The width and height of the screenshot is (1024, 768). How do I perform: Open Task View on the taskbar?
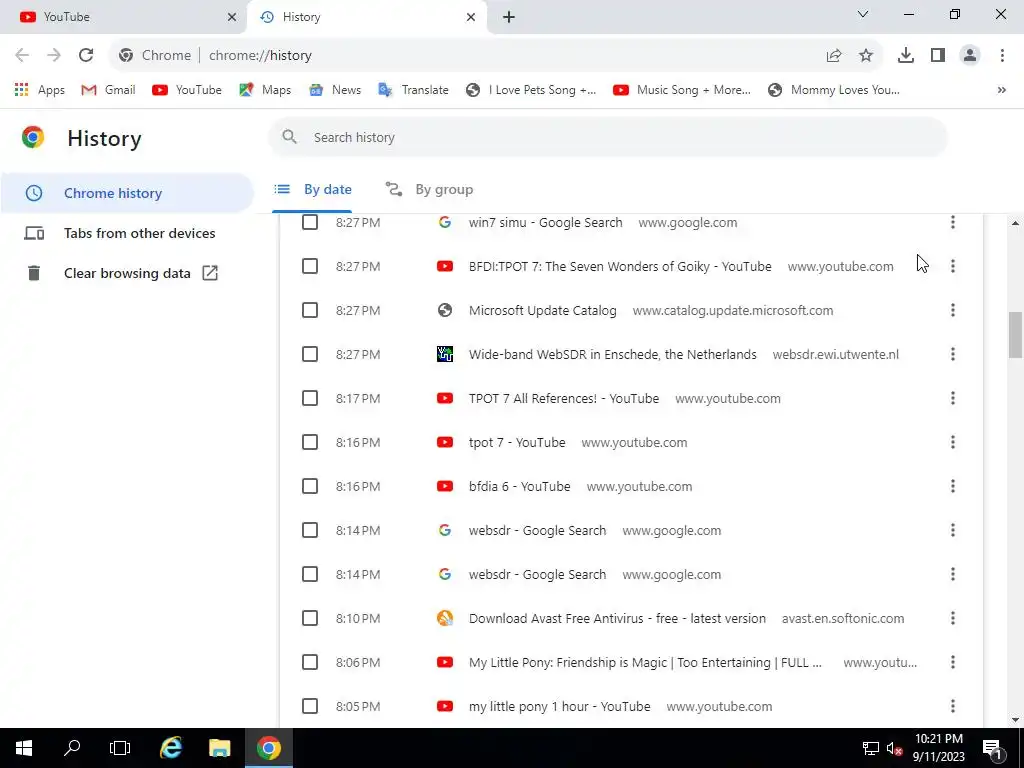click(x=120, y=748)
